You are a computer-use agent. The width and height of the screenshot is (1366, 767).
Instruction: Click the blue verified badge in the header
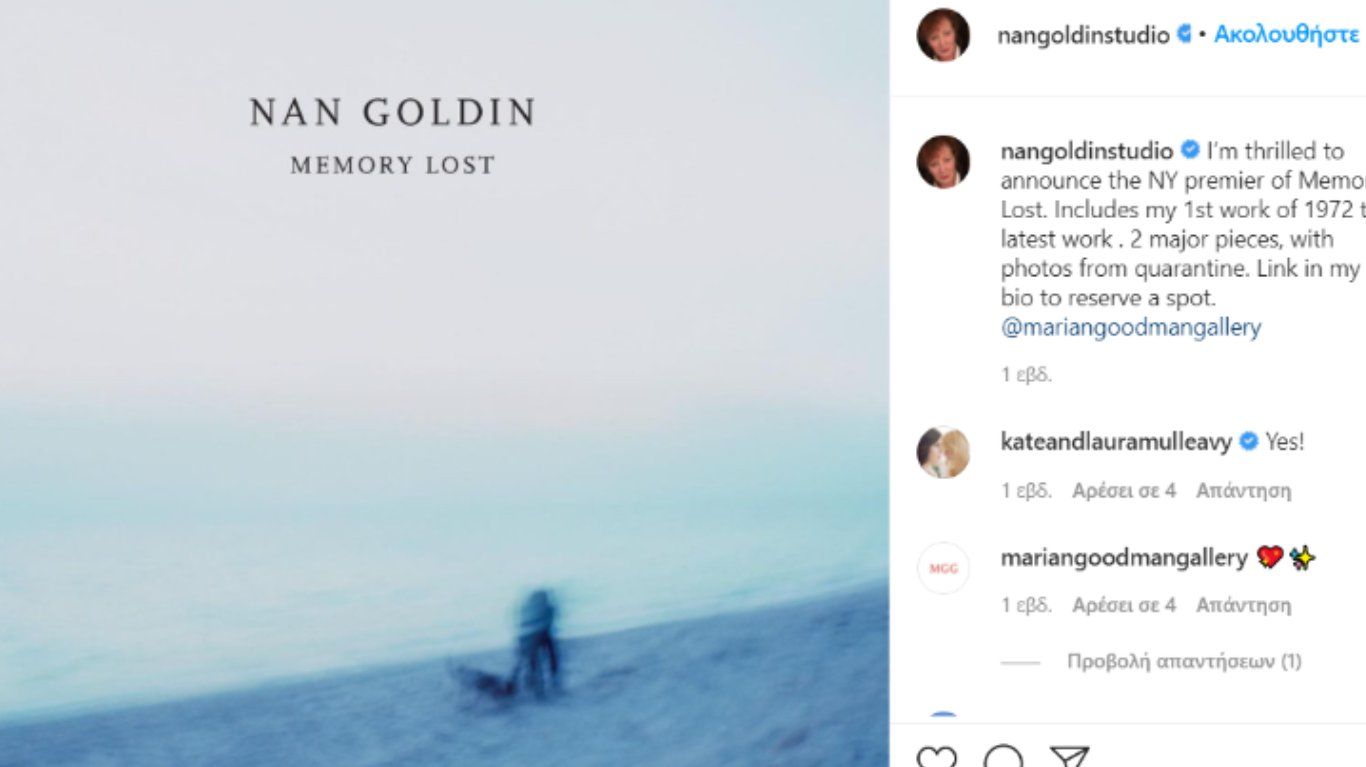coord(1185,34)
